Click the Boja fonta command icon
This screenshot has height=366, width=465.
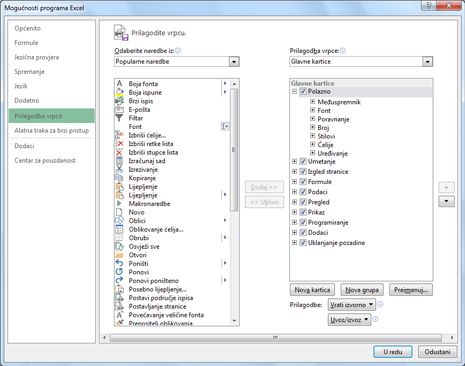click(x=119, y=84)
